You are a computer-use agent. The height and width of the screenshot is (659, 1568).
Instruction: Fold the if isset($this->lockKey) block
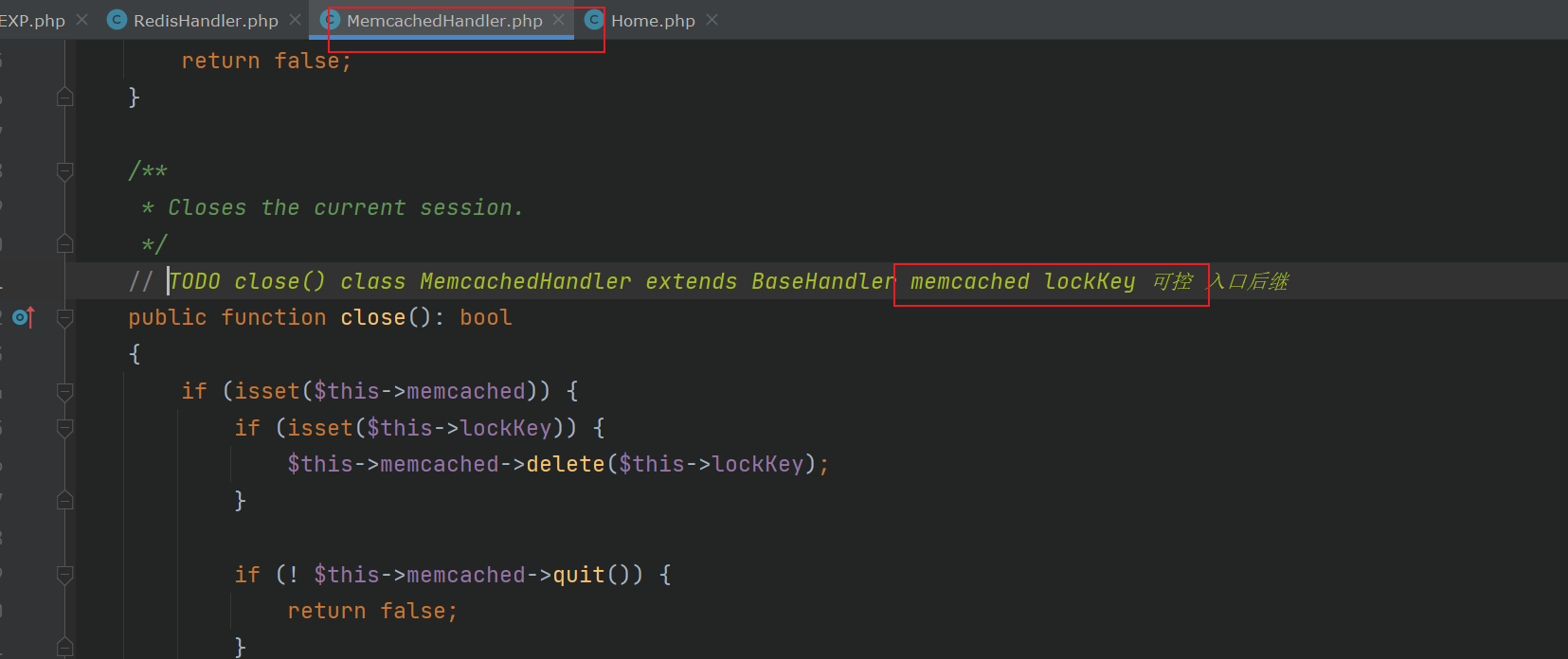click(x=64, y=429)
